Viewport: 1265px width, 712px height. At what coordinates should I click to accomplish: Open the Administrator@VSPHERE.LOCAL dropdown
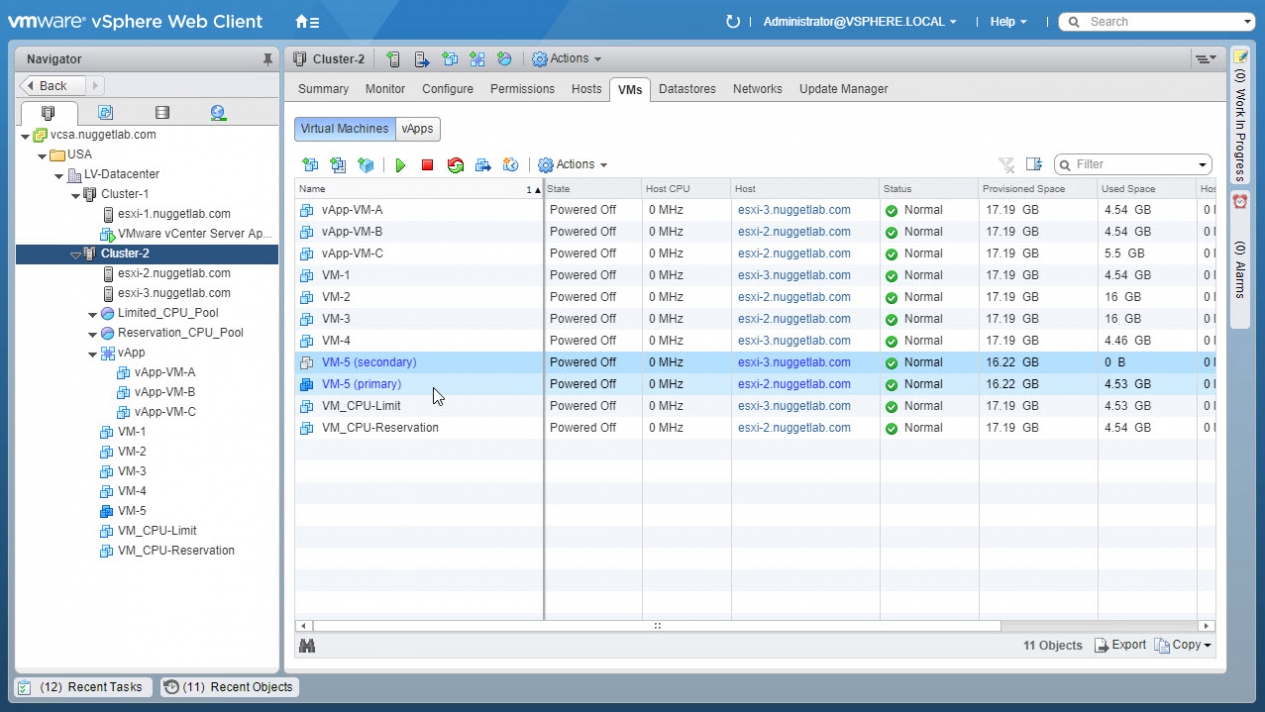859,21
